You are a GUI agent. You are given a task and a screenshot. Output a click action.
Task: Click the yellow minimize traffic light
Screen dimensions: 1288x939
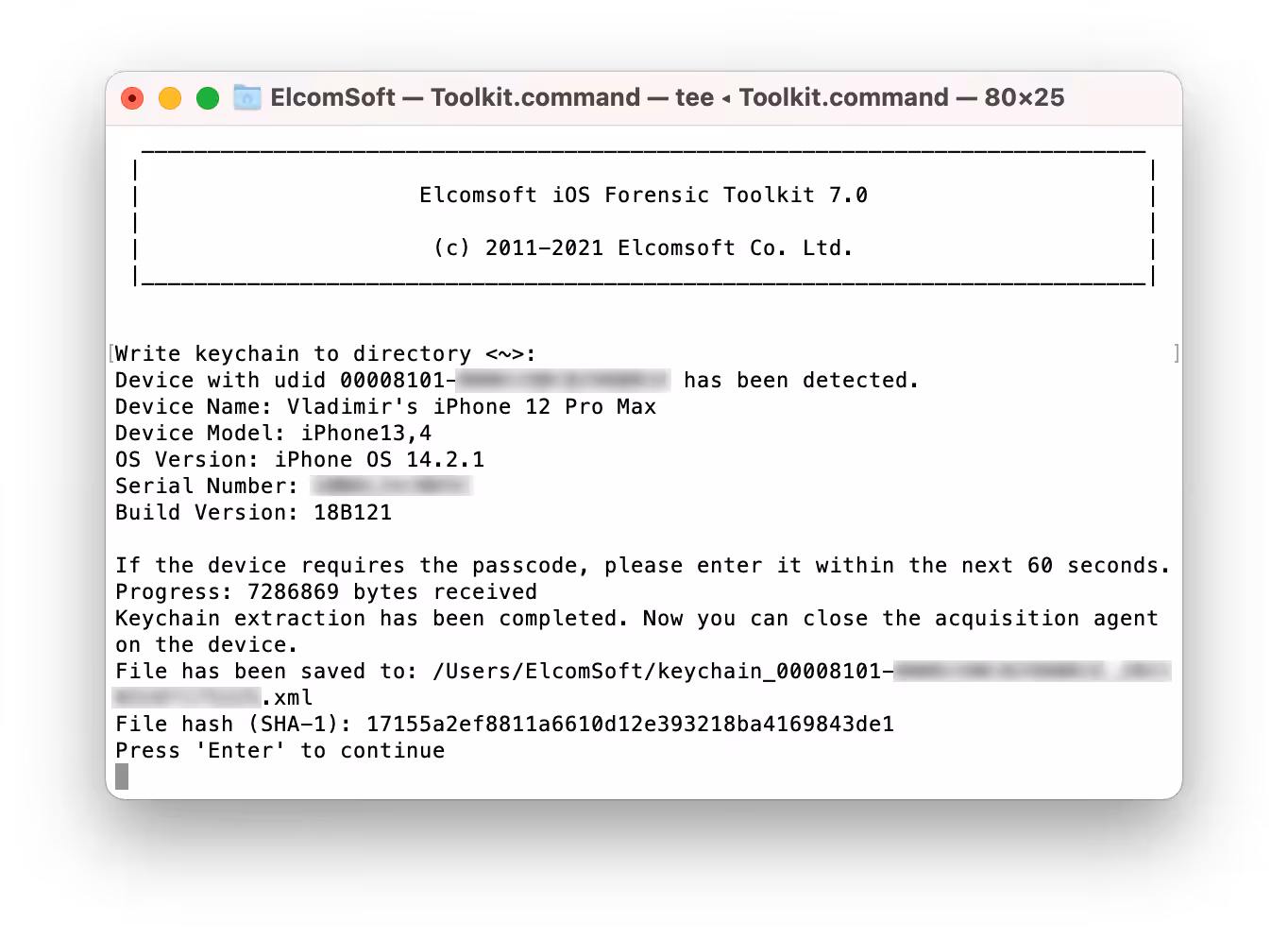[x=170, y=97]
